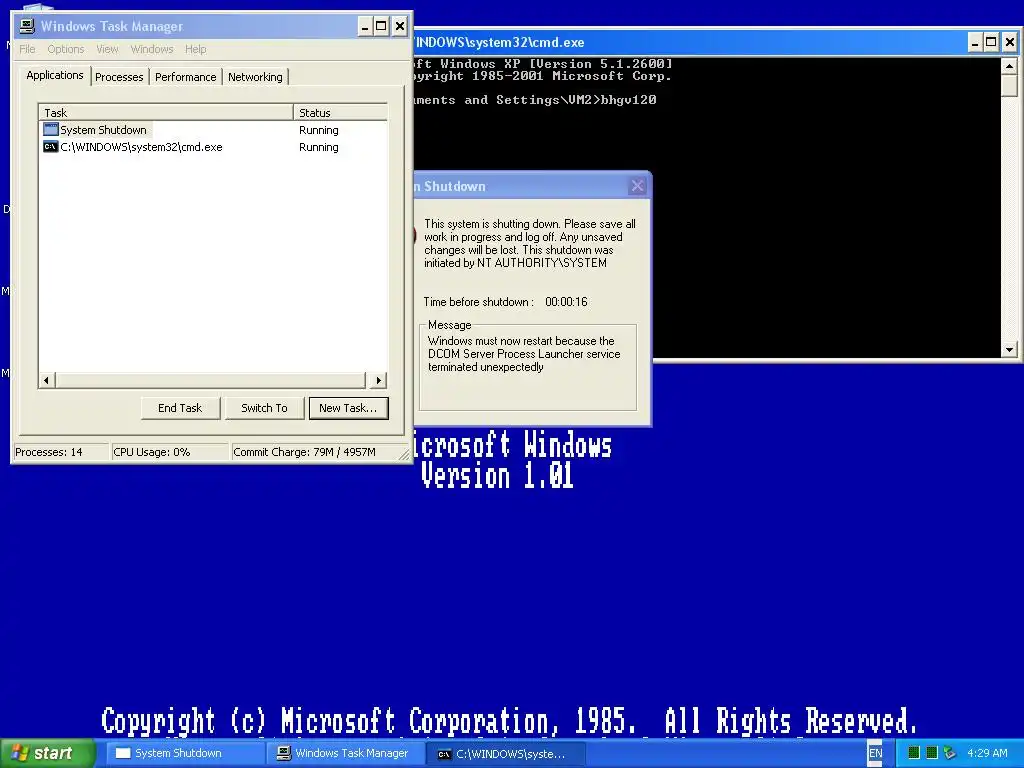Viewport: 1024px width, 768px height.
Task: Switch to the Applications tab
Action: pos(55,75)
